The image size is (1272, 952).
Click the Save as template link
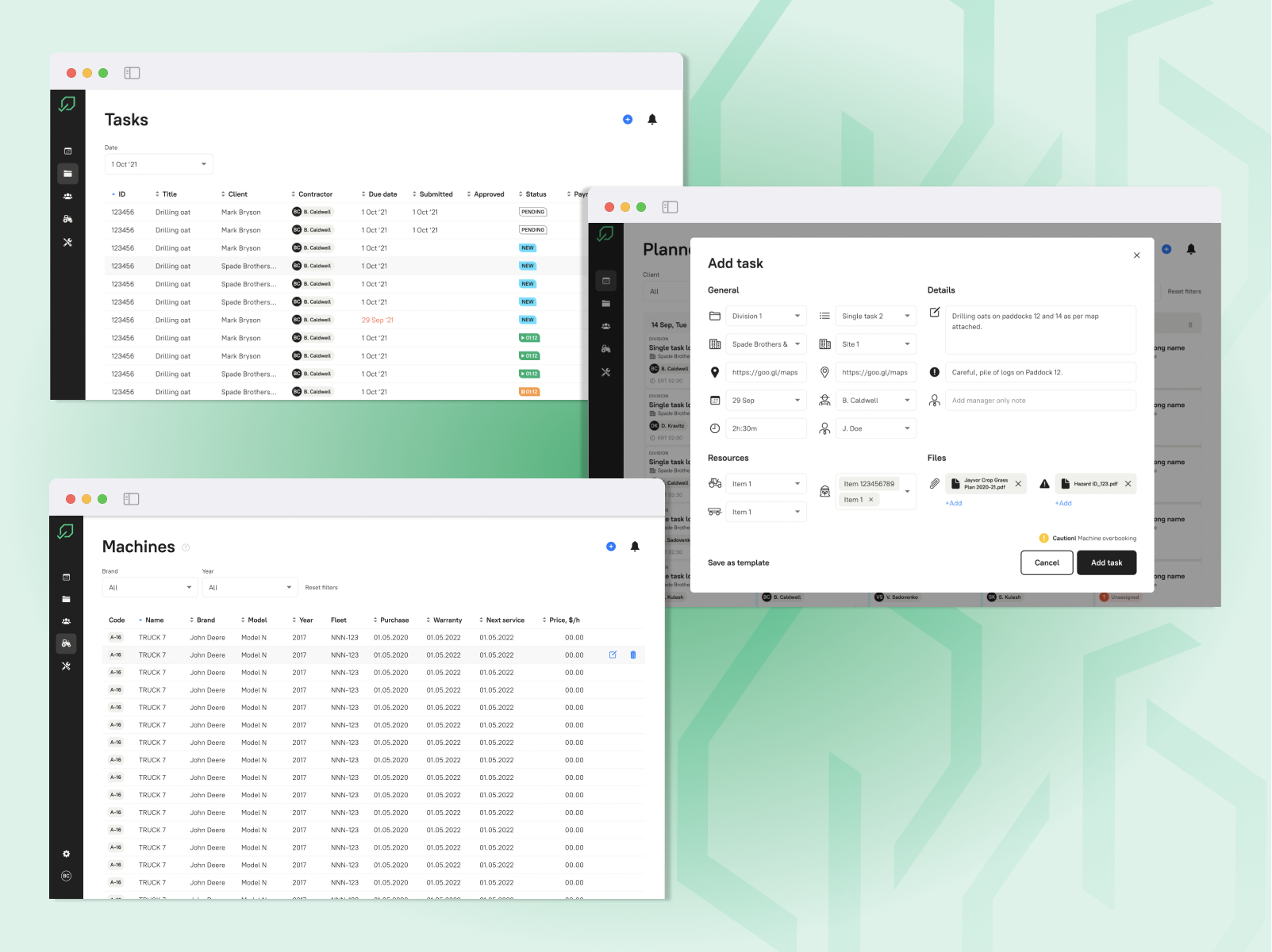[x=739, y=563]
